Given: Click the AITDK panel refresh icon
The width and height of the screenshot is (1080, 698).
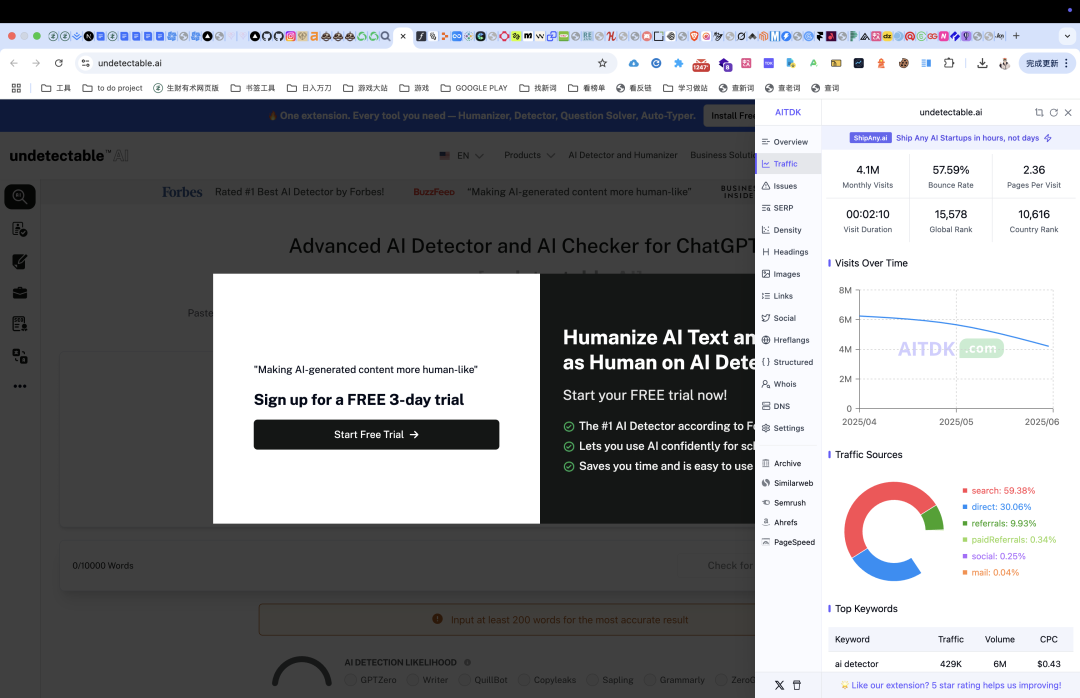Looking at the screenshot, I should (1054, 112).
